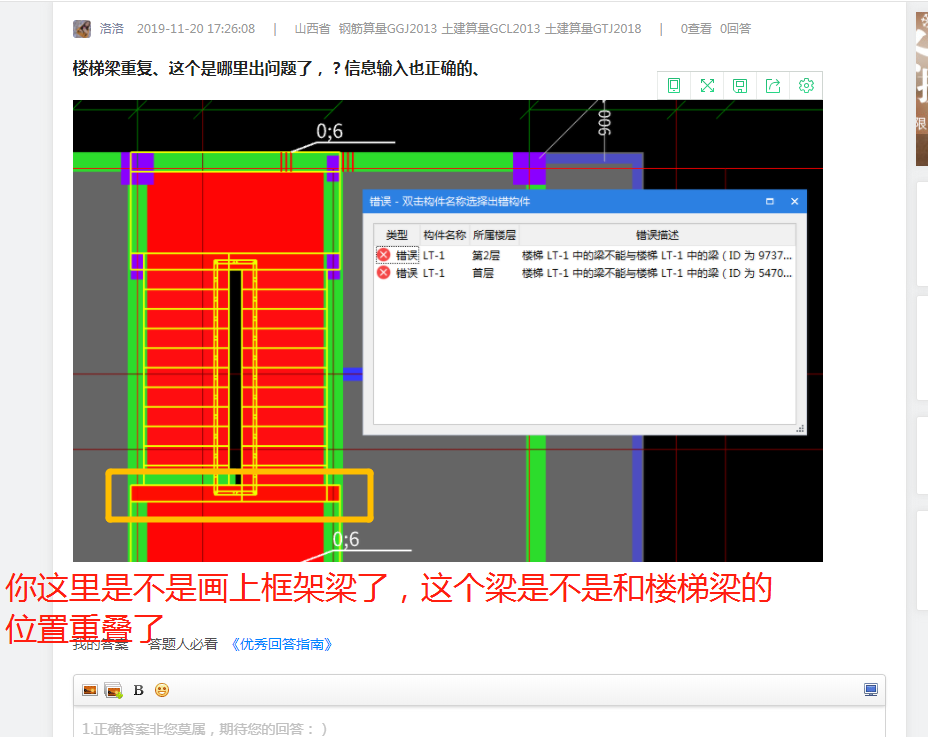
Task: Click the sidebar ad image at top right
Action: [921, 89]
